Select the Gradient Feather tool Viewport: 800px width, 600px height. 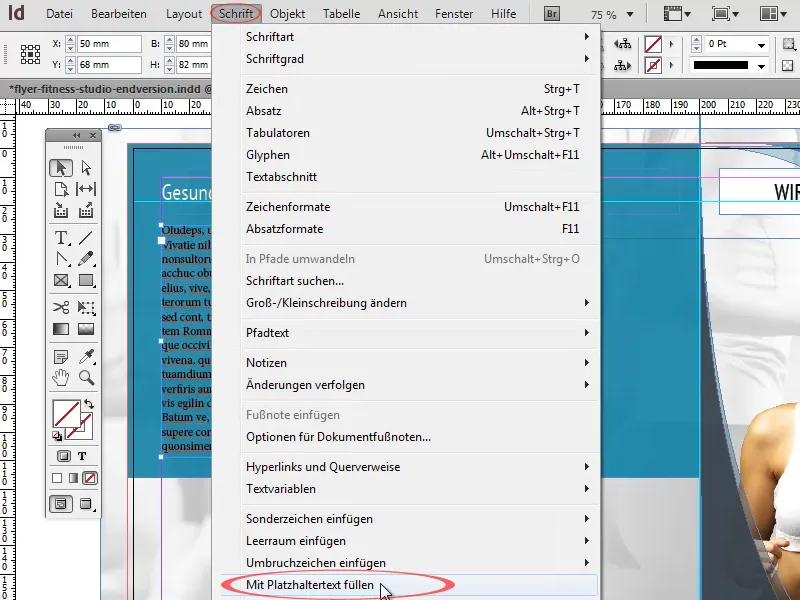86,329
